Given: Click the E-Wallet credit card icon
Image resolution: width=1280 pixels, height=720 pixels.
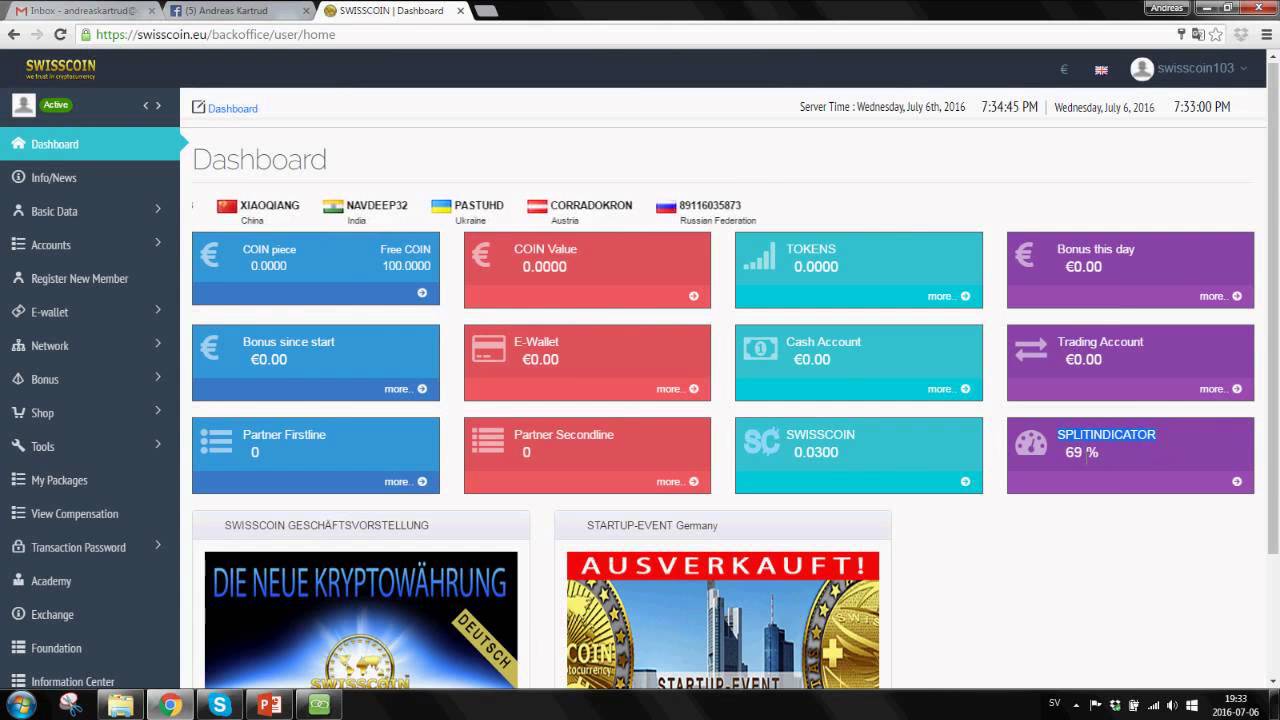Looking at the screenshot, I should [489, 349].
